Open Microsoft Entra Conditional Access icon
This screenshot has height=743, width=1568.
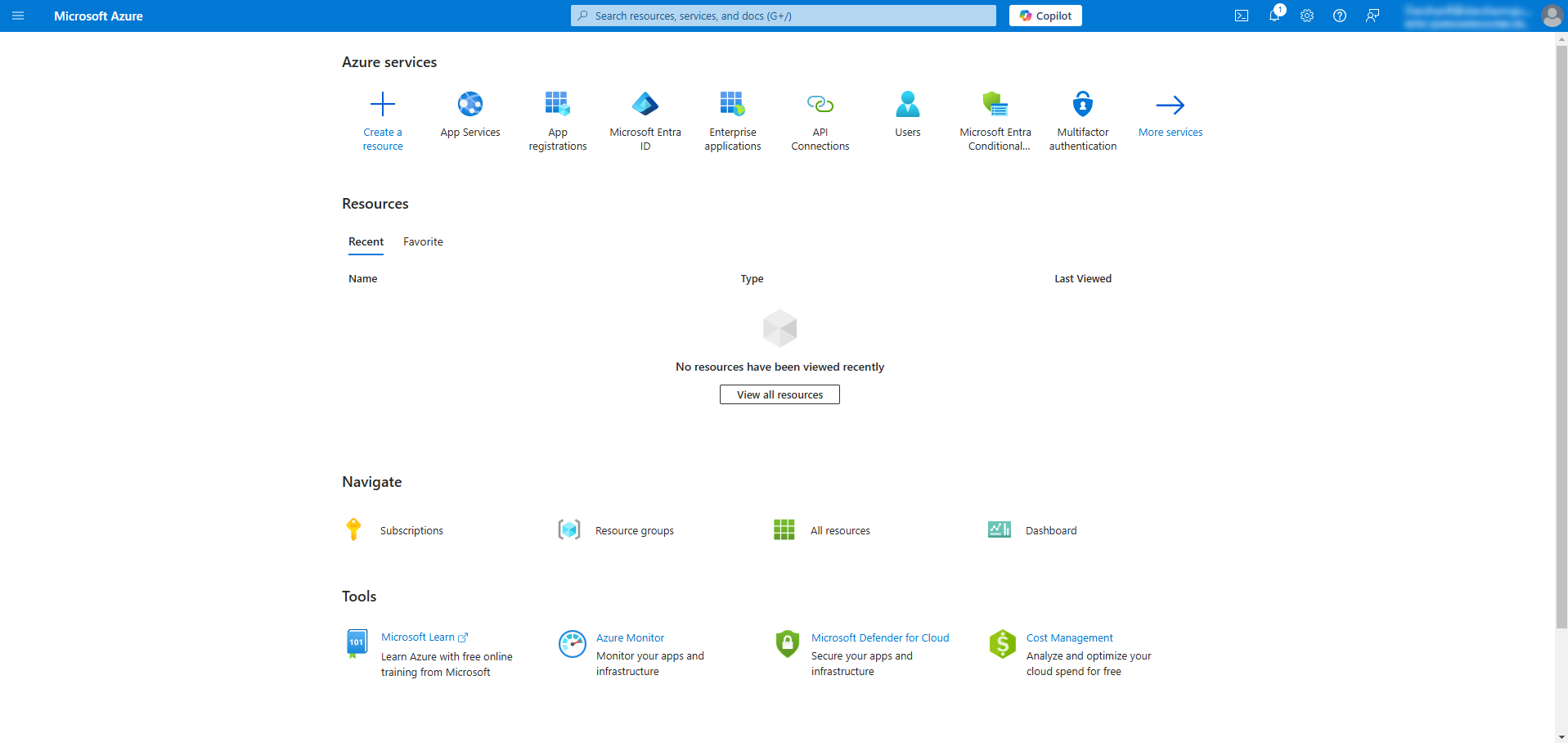pos(995,104)
